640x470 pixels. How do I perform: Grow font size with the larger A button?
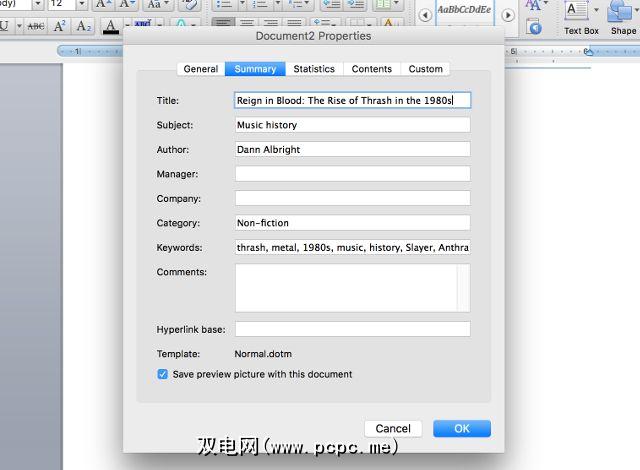103,4
